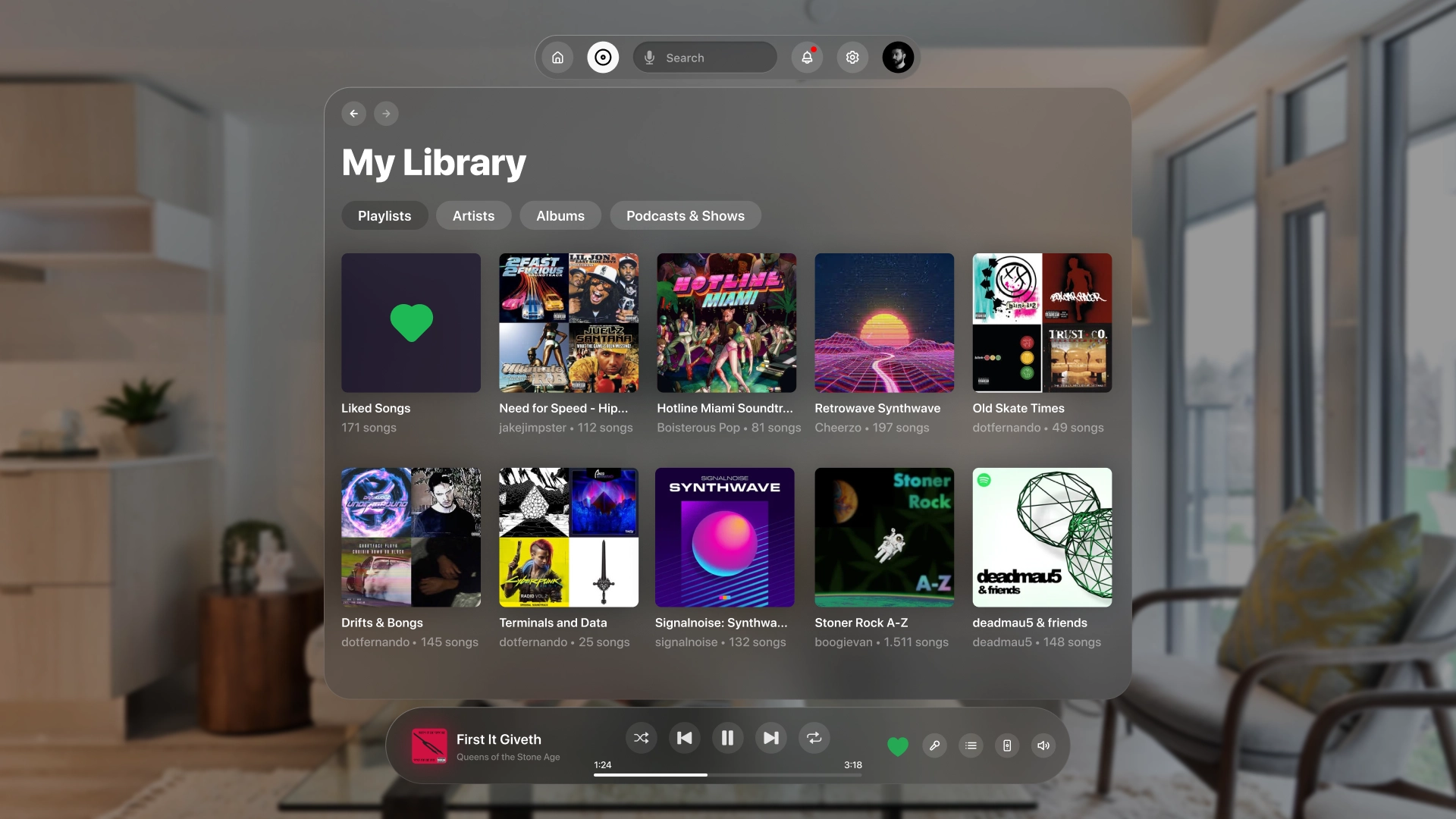Click the total duration 3:18
Screen dimensions: 1456x819
(x=853, y=764)
